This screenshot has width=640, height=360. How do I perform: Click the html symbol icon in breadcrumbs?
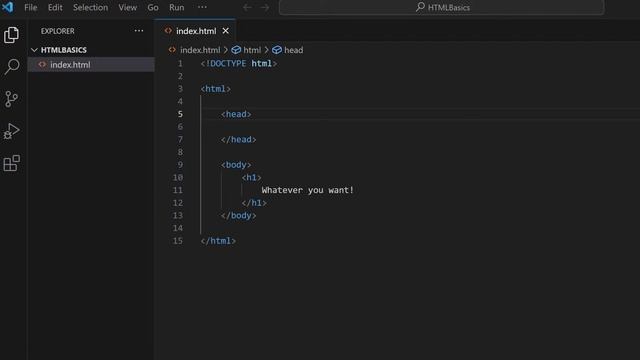click(236, 50)
